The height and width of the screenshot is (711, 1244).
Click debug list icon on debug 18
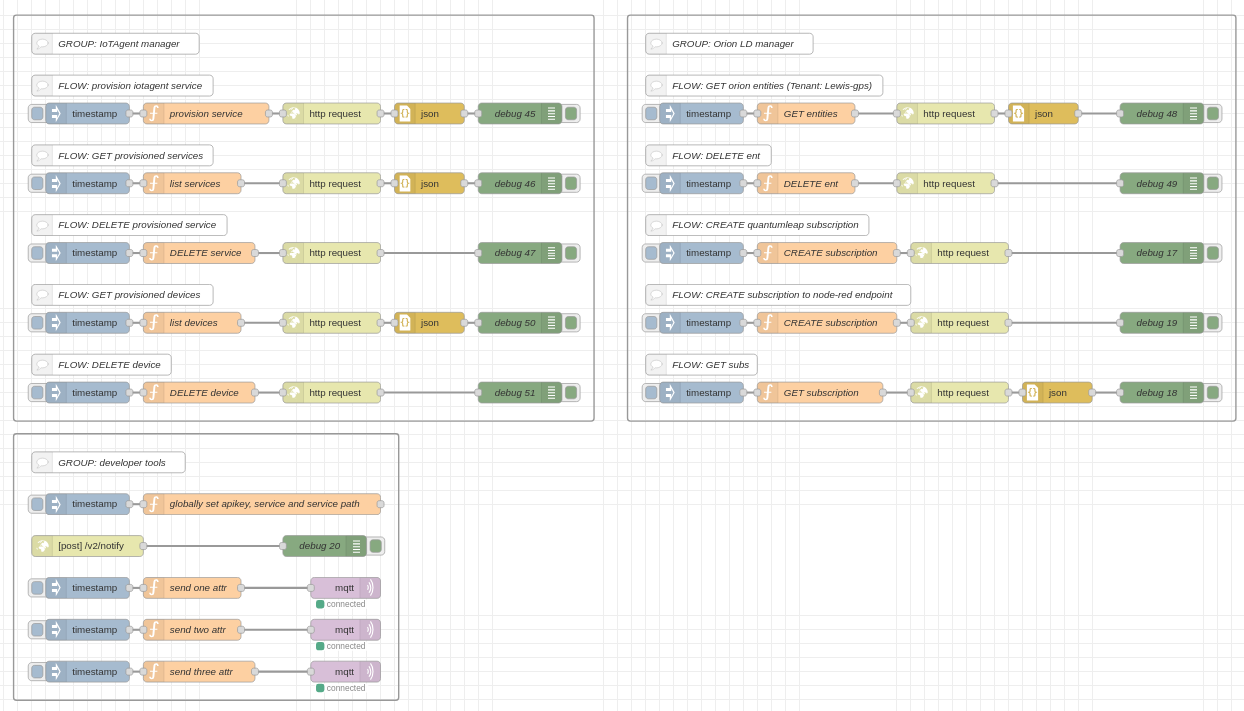1193,393
